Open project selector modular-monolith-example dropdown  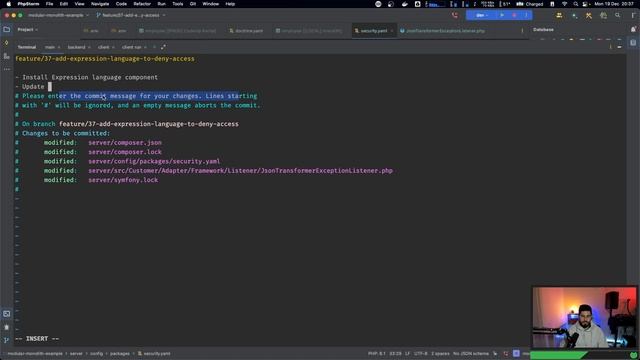[x=58, y=15]
